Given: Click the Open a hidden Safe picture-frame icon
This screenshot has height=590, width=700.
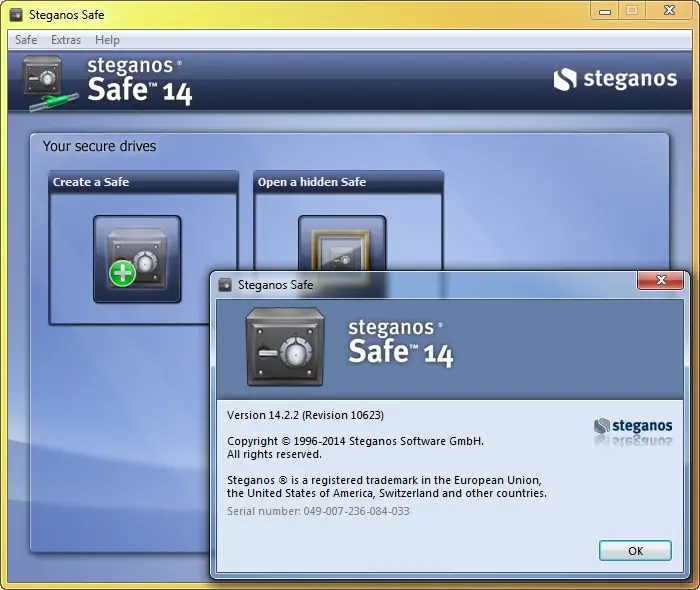Looking at the screenshot, I should click(342, 244).
